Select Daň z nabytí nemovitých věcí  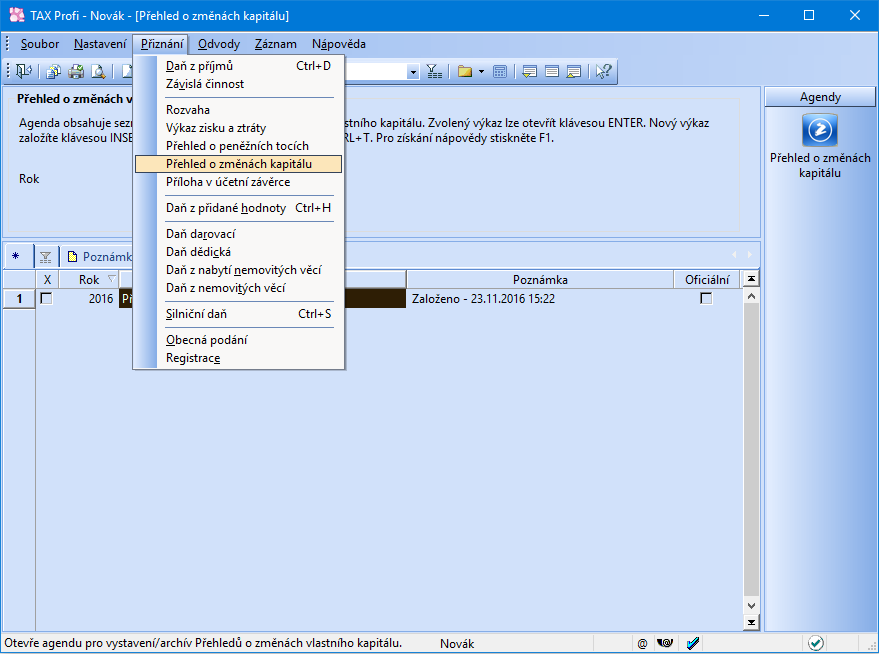point(239,270)
